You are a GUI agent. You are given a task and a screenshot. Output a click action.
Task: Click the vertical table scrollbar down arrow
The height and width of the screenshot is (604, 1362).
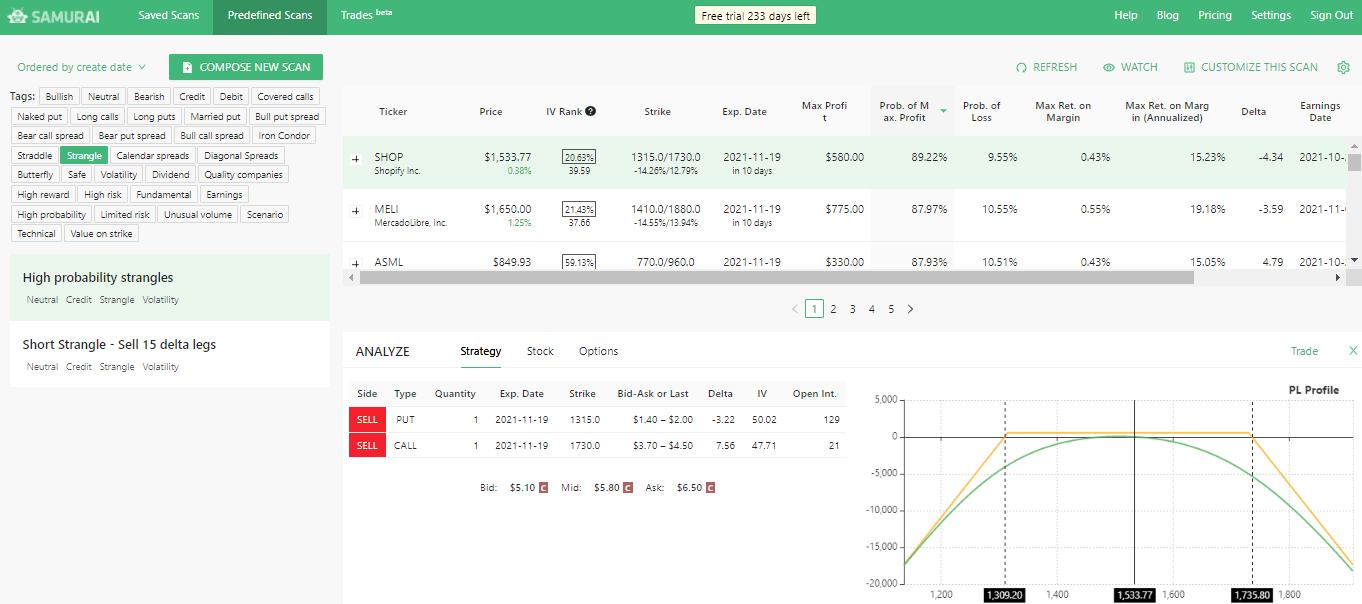coord(1354,260)
